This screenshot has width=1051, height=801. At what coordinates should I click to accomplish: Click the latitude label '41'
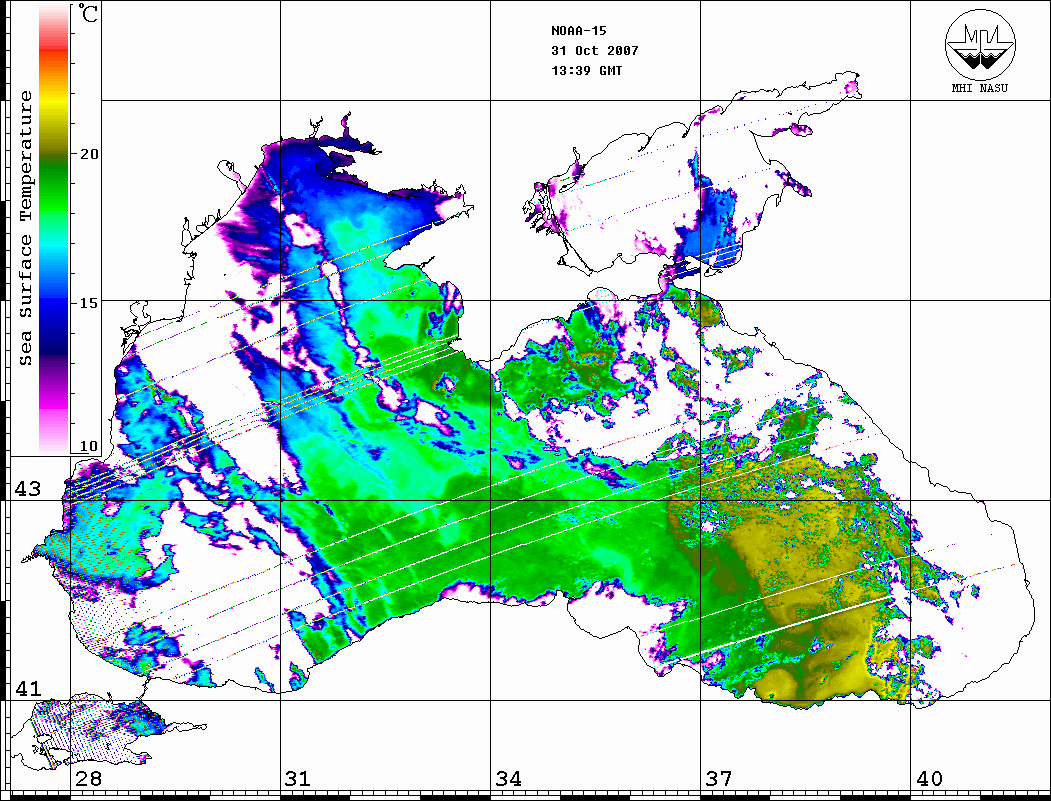coord(27,689)
